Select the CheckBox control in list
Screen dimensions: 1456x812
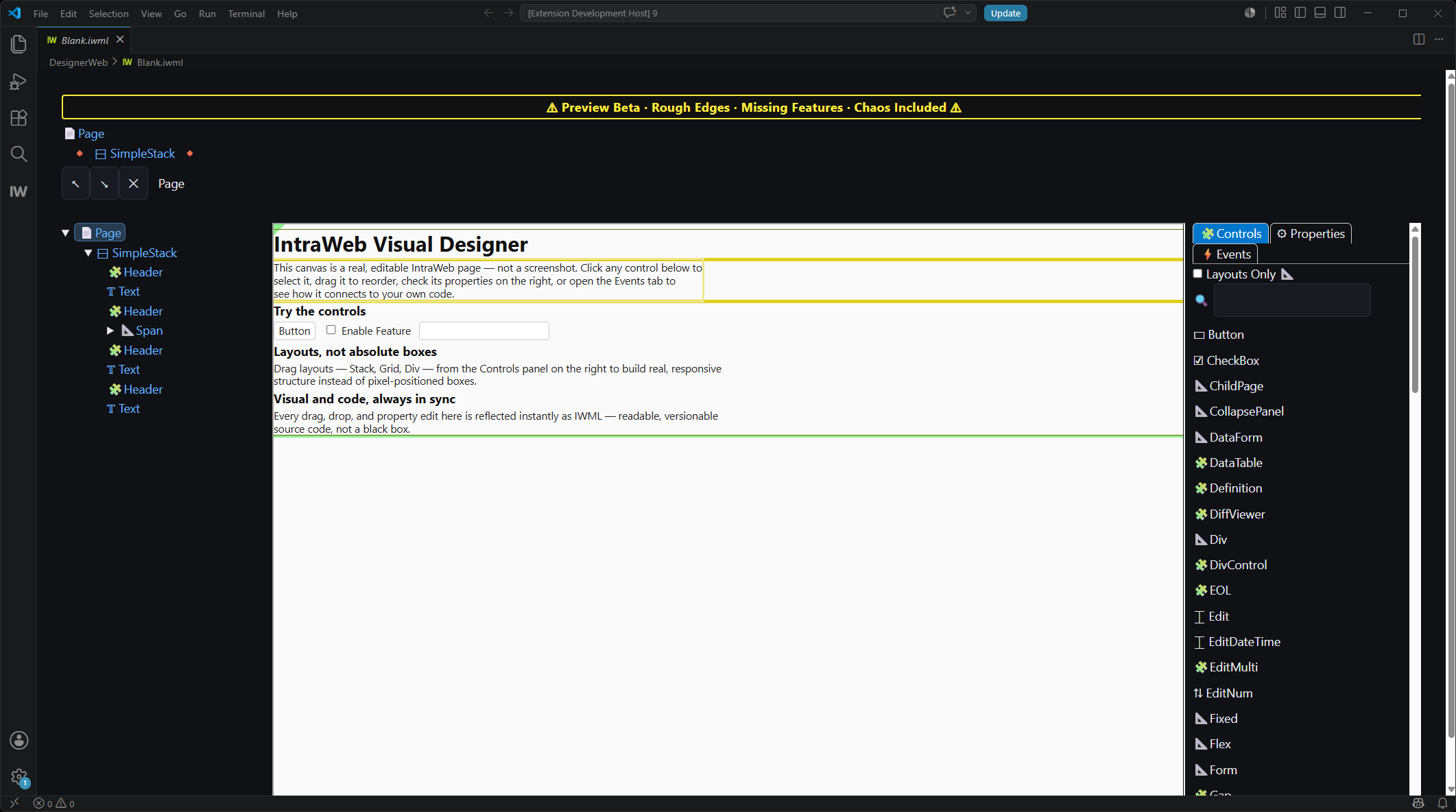(1227, 361)
